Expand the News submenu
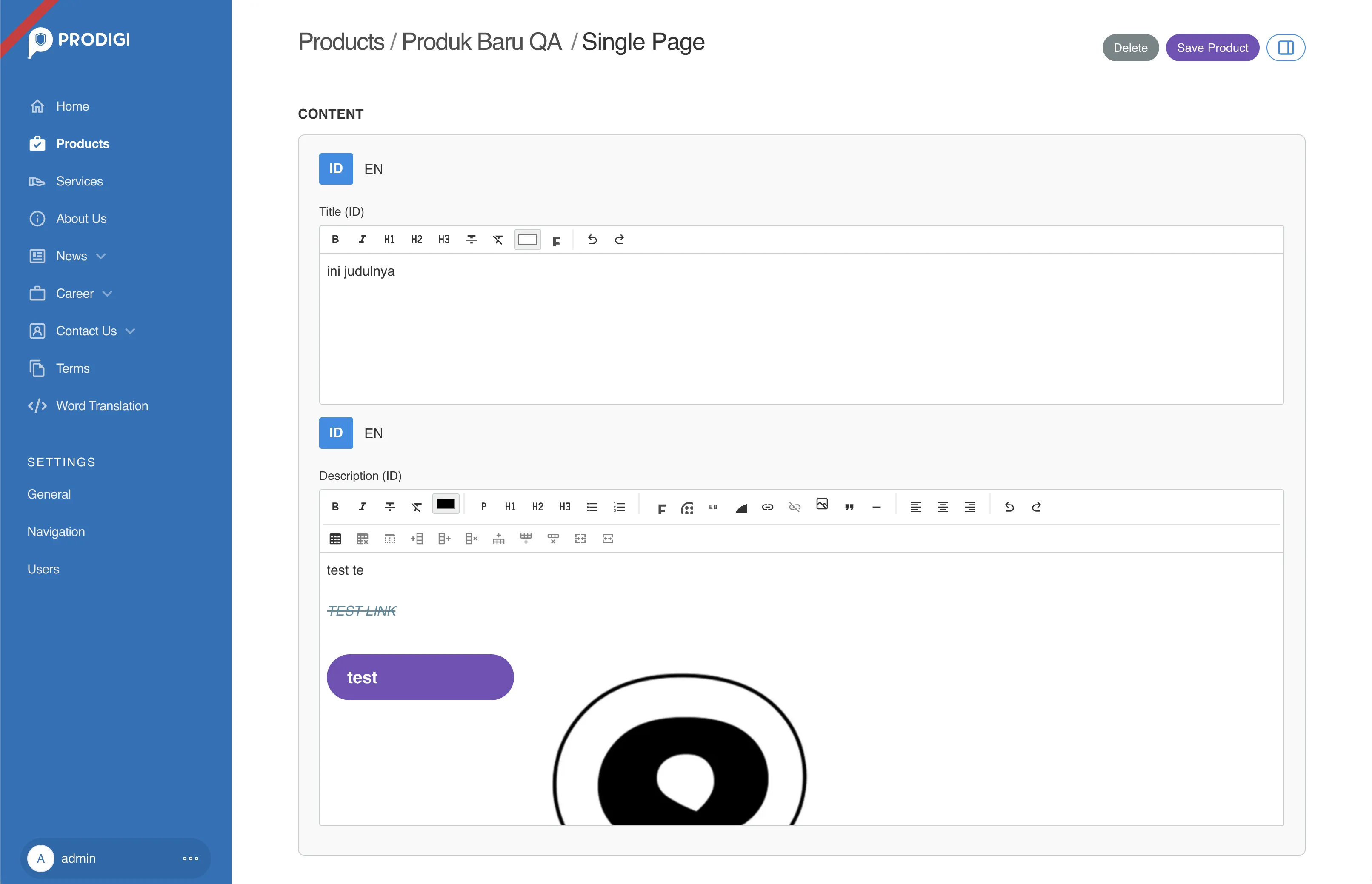The image size is (1372, 884). pyautogui.click(x=102, y=256)
